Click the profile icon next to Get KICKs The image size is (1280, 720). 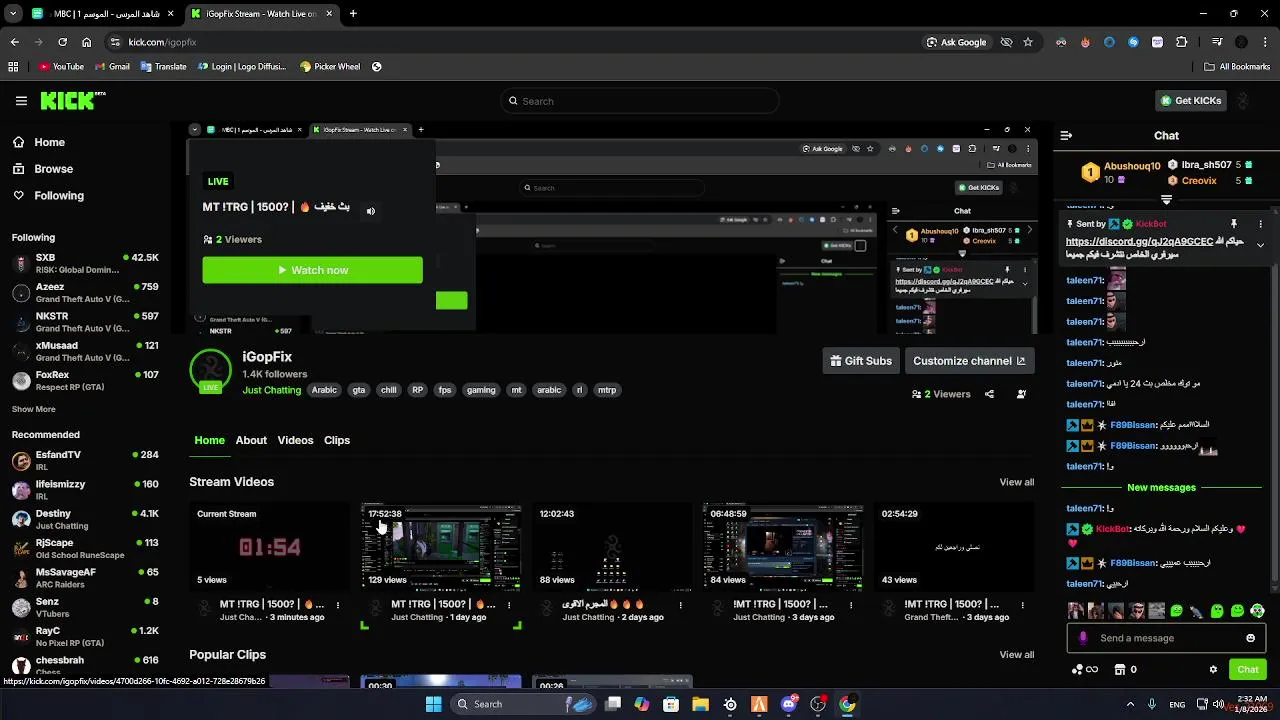pyautogui.click(x=1243, y=101)
